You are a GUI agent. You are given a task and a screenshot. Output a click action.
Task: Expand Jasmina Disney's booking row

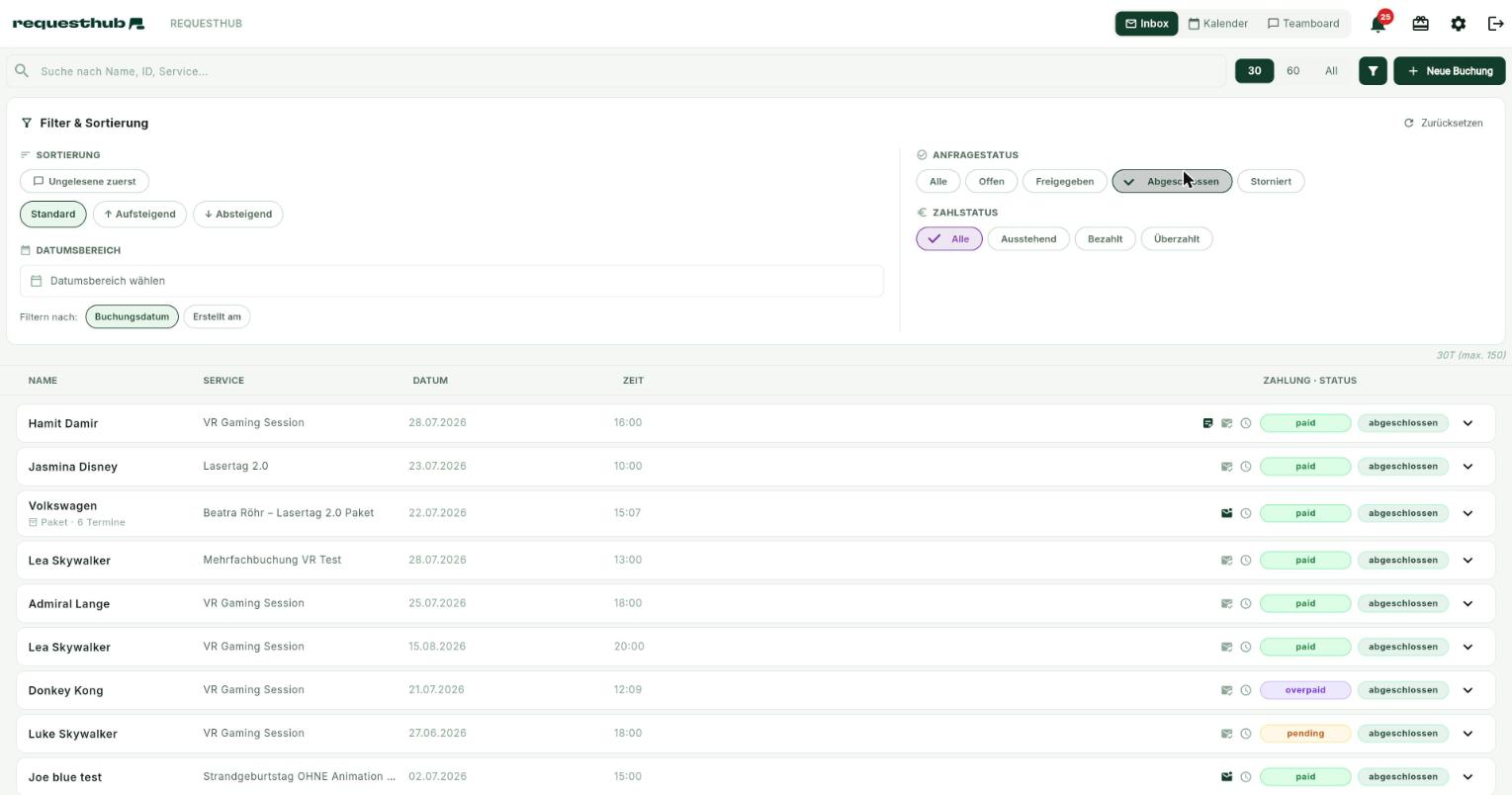1468,467
